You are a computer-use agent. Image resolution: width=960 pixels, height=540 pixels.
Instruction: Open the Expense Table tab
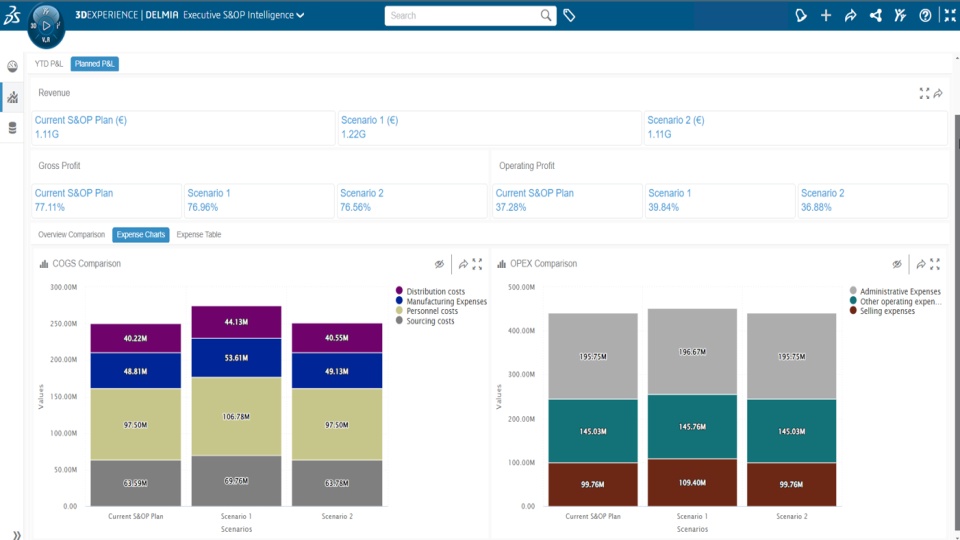(198, 234)
